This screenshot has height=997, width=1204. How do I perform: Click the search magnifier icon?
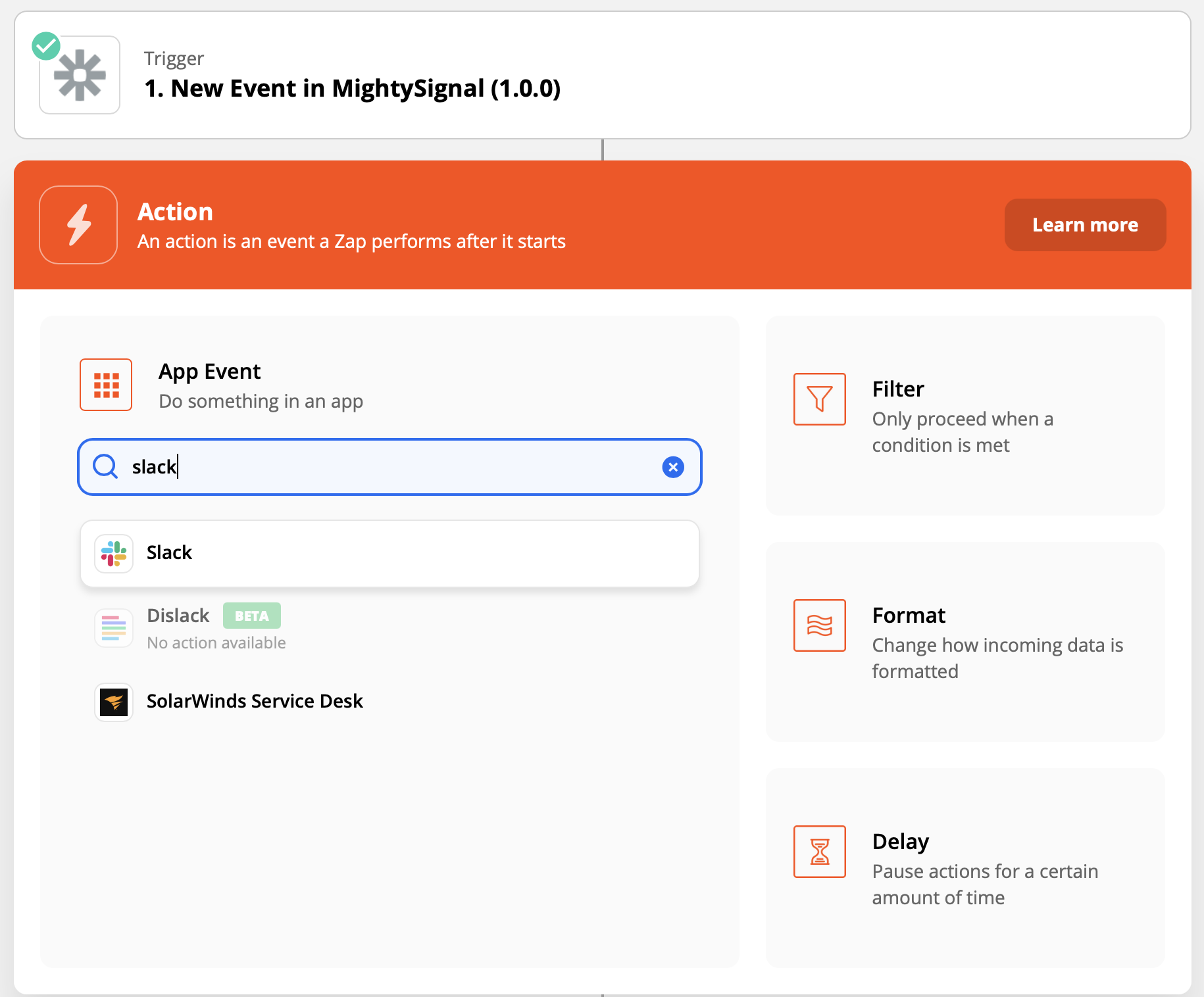105,466
